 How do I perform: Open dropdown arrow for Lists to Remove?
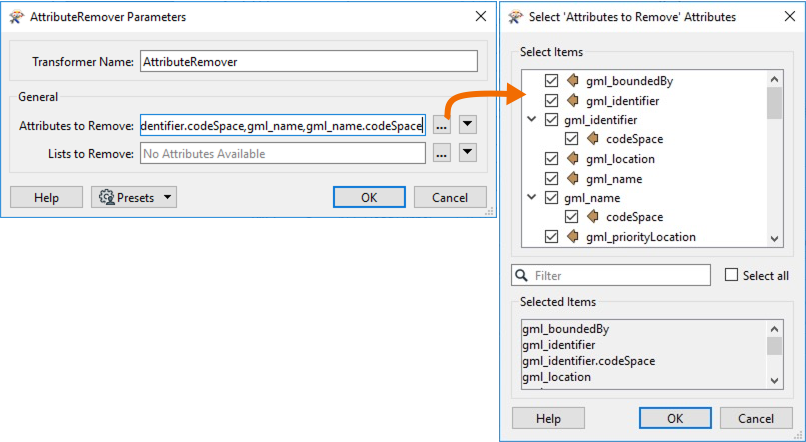pyautogui.click(x=468, y=152)
